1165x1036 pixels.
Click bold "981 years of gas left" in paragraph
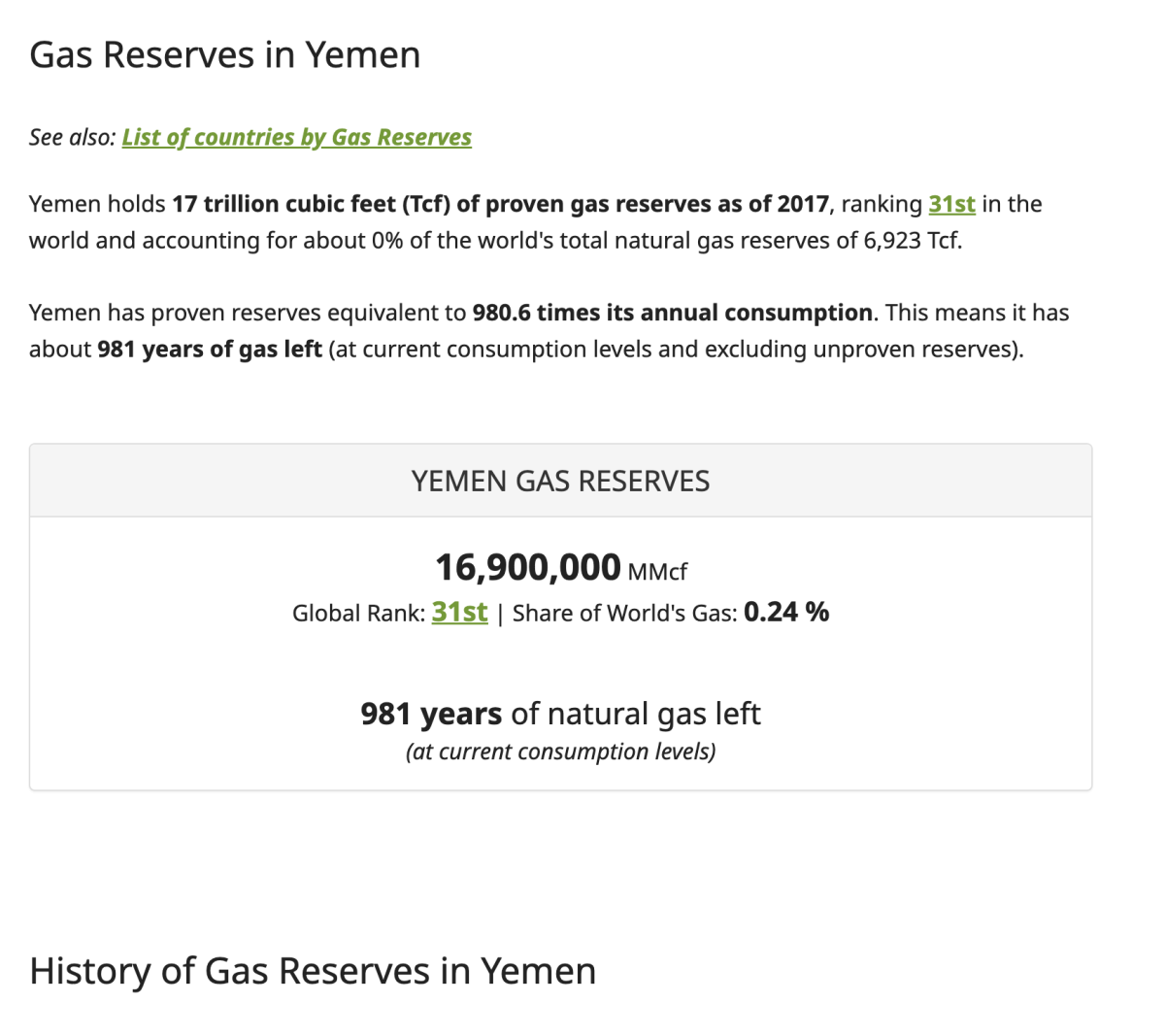tap(209, 349)
